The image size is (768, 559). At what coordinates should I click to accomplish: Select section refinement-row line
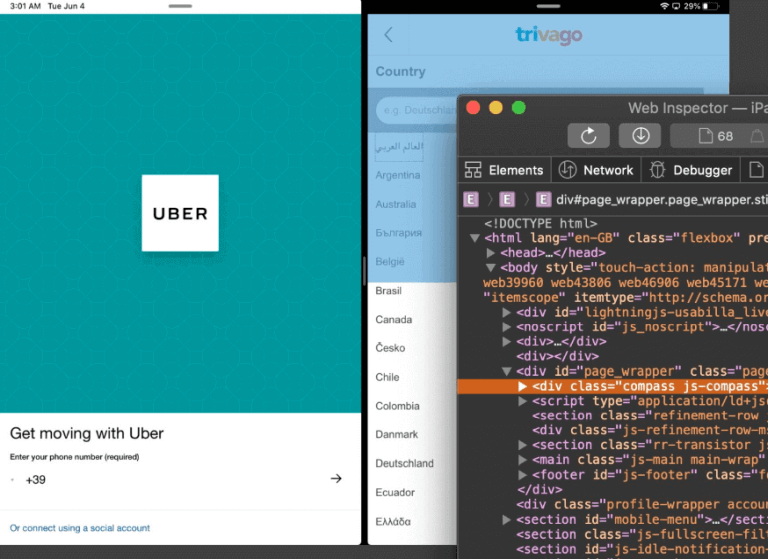pyautogui.click(x=650, y=415)
